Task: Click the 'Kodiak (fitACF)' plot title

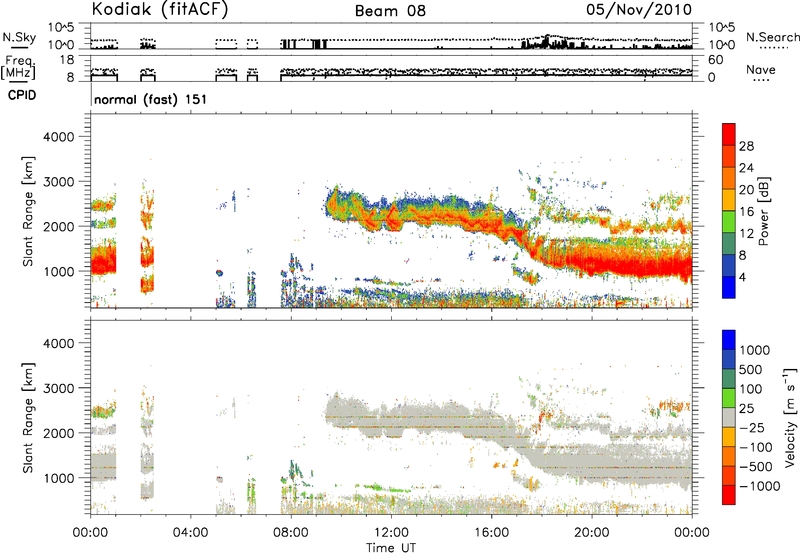Action: click(x=160, y=10)
